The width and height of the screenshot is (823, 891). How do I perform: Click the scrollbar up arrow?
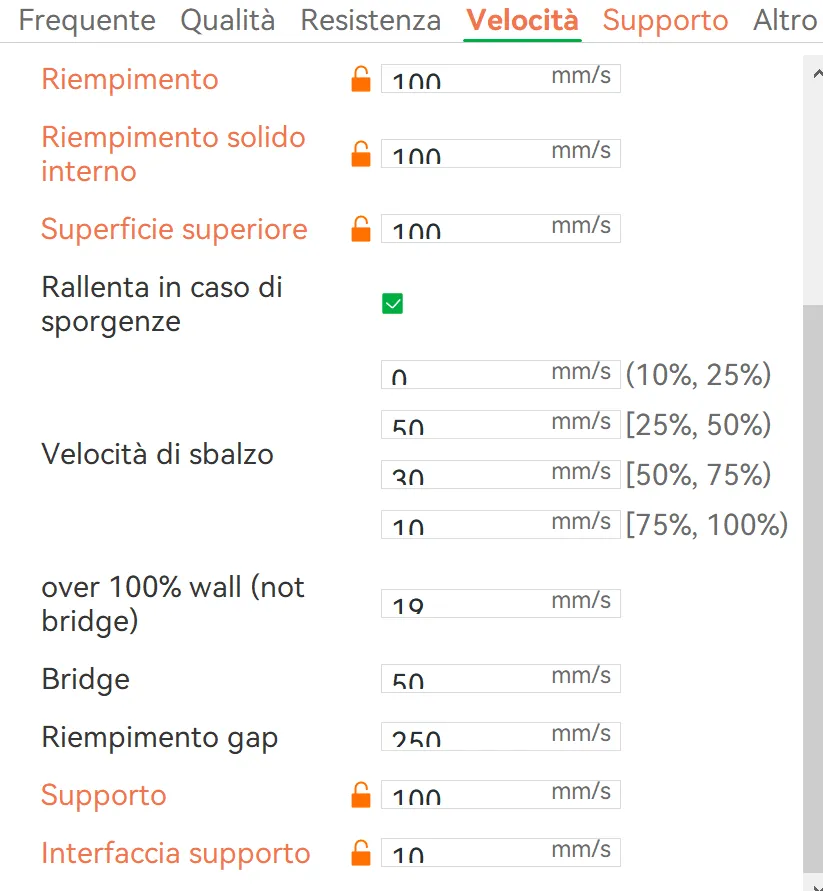(x=817, y=73)
